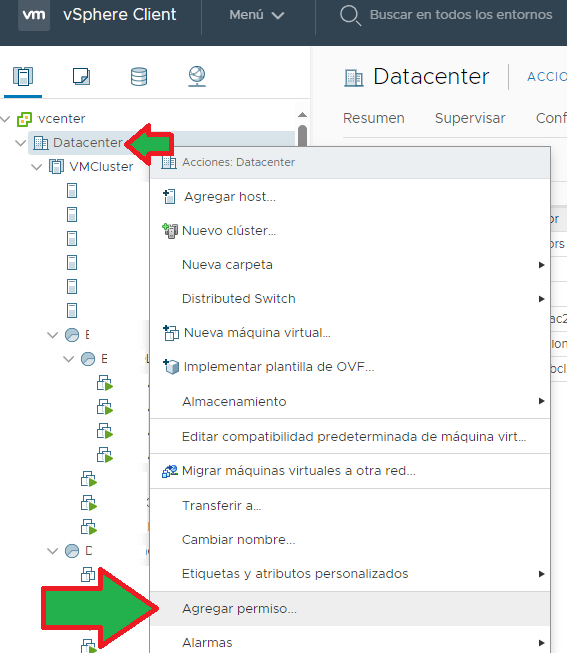The height and width of the screenshot is (653, 567).
Task: Select the D resource pool icon
Action: [72, 551]
